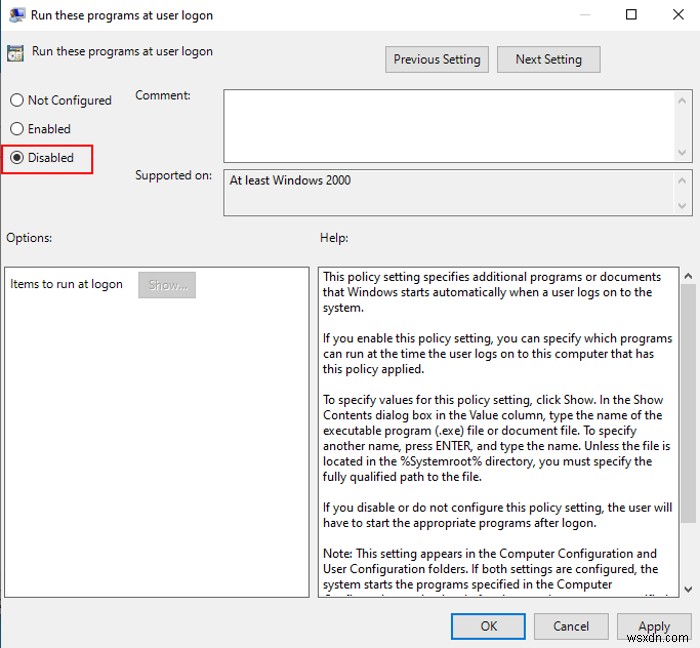The height and width of the screenshot is (648, 700).
Task: Apply the policy changes
Action: point(654,626)
